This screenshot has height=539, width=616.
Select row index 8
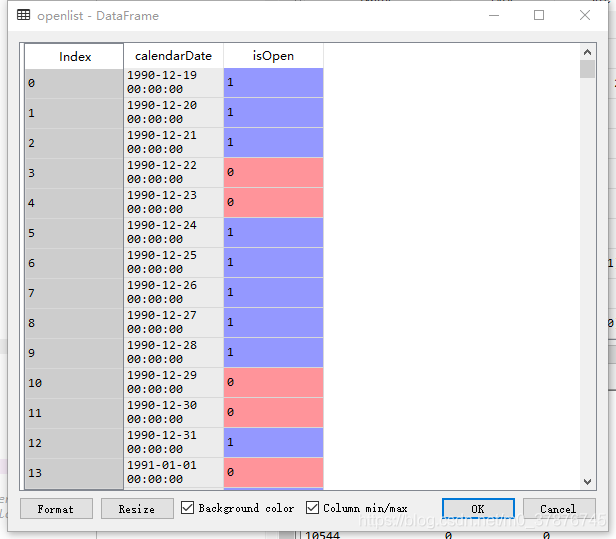[74, 323]
